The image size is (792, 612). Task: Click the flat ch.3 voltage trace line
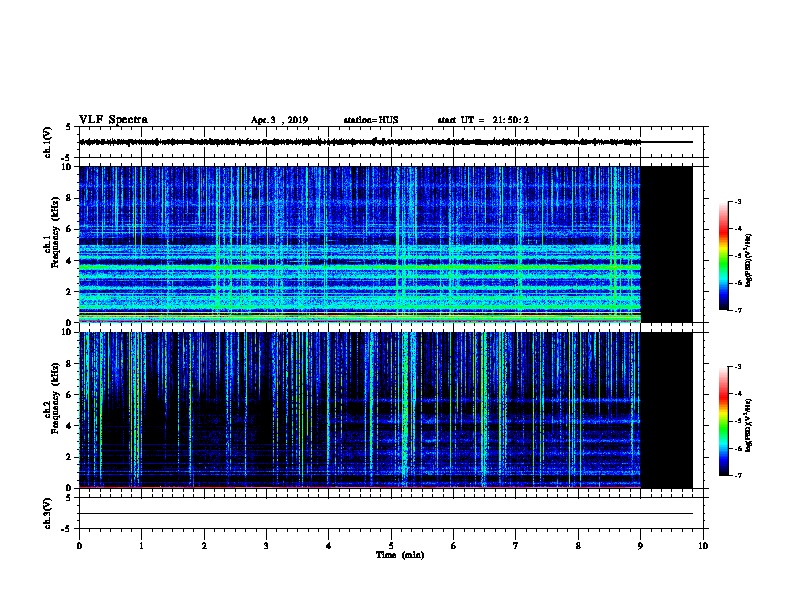point(386,514)
